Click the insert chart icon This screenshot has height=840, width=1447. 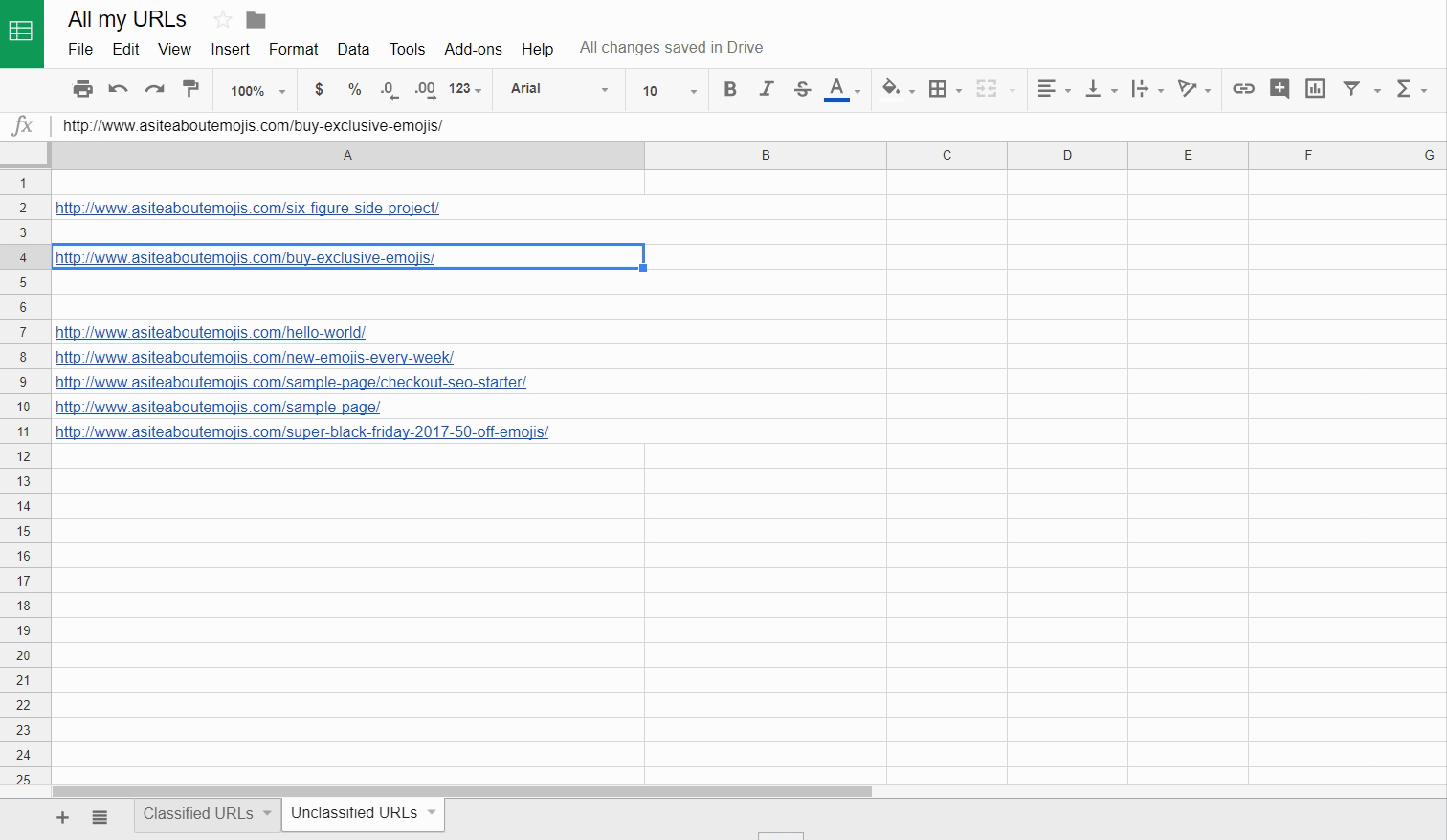coord(1315,89)
